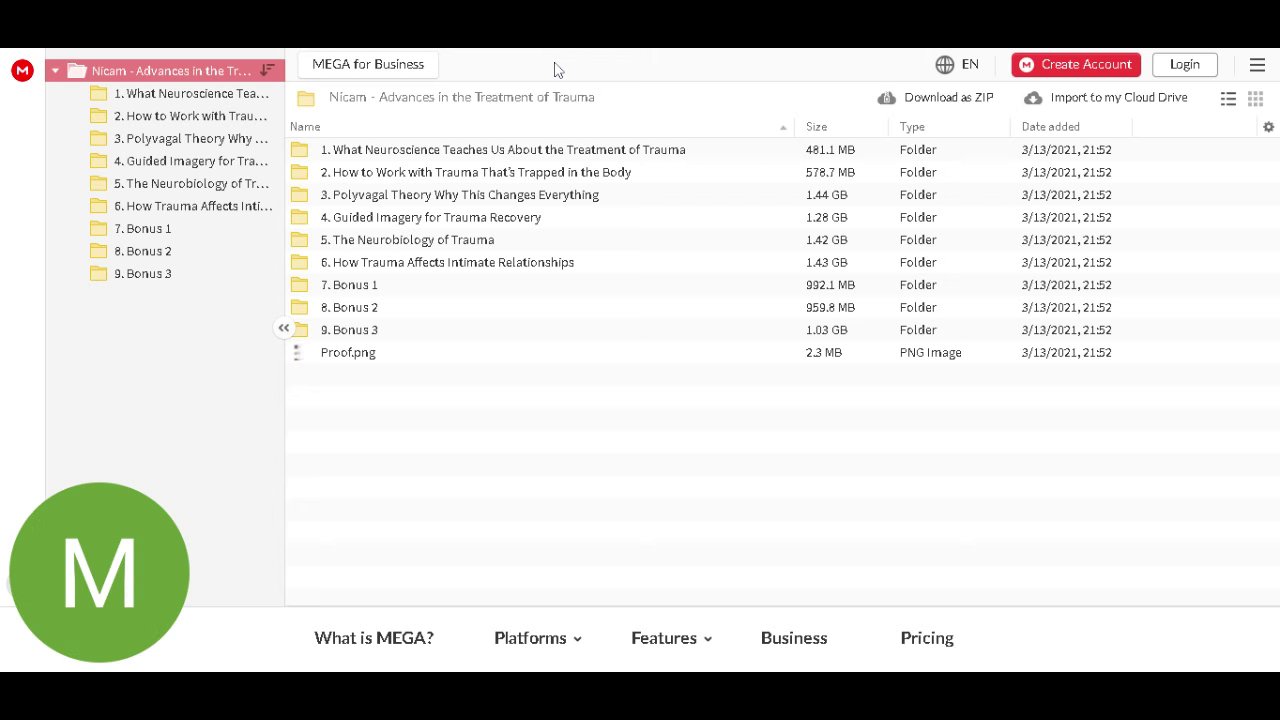Open the MEGA for Business tab

point(368,64)
